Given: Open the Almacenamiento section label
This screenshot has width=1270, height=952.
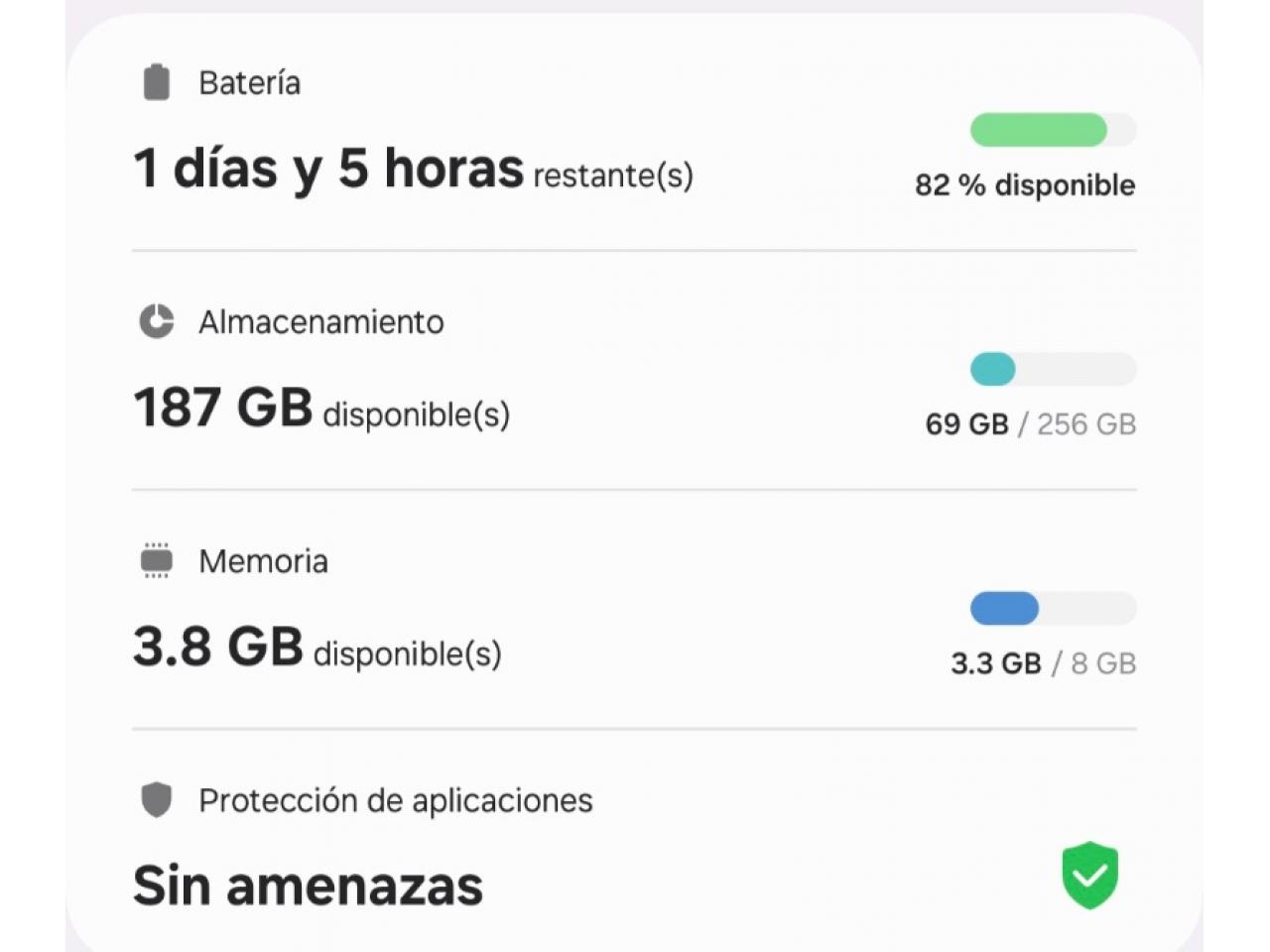Looking at the screenshot, I should [x=321, y=322].
